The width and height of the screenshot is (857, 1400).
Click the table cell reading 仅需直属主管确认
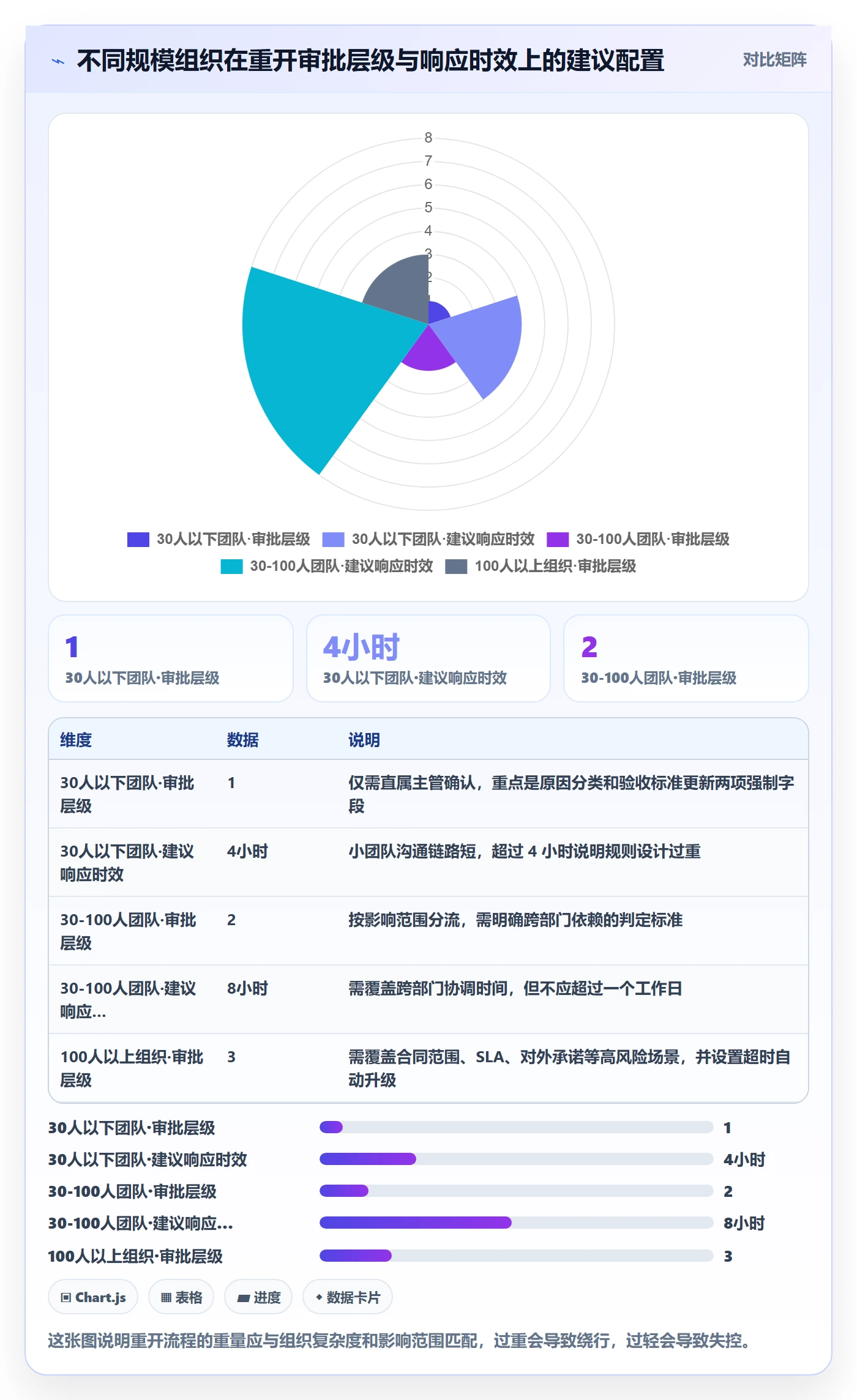pos(572,794)
